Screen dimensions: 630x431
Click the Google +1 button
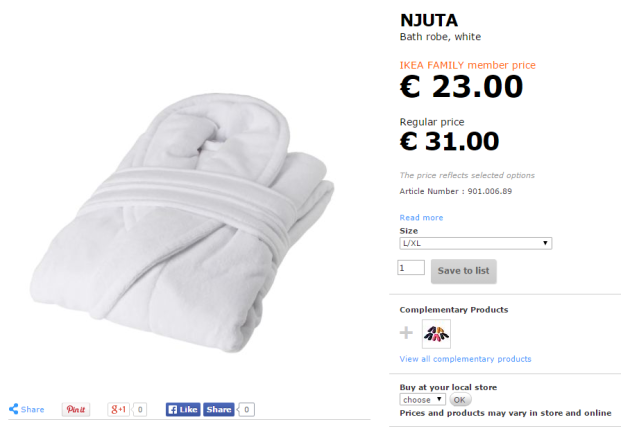coord(119,409)
